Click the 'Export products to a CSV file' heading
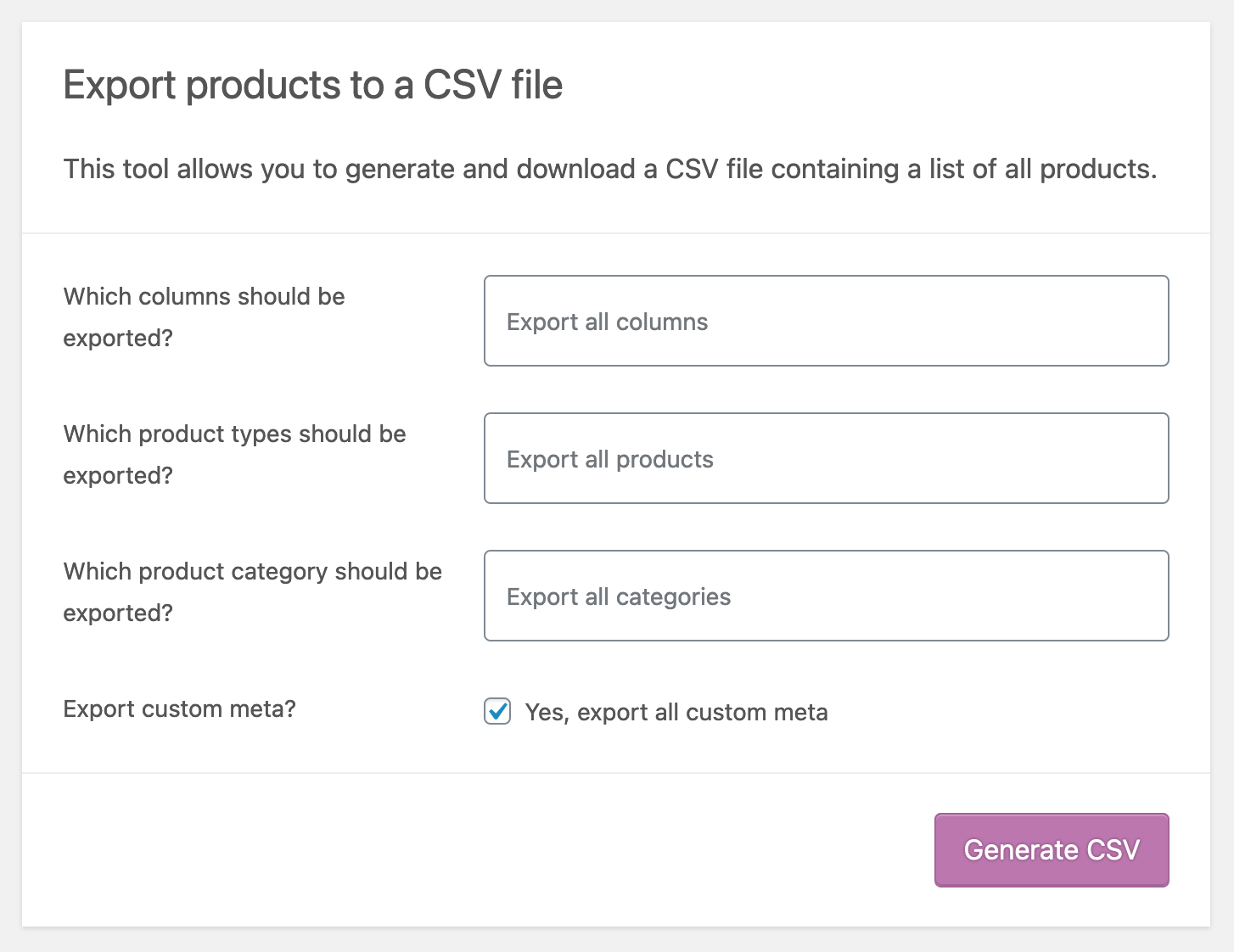Image resolution: width=1234 pixels, height=952 pixels. point(312,85)
